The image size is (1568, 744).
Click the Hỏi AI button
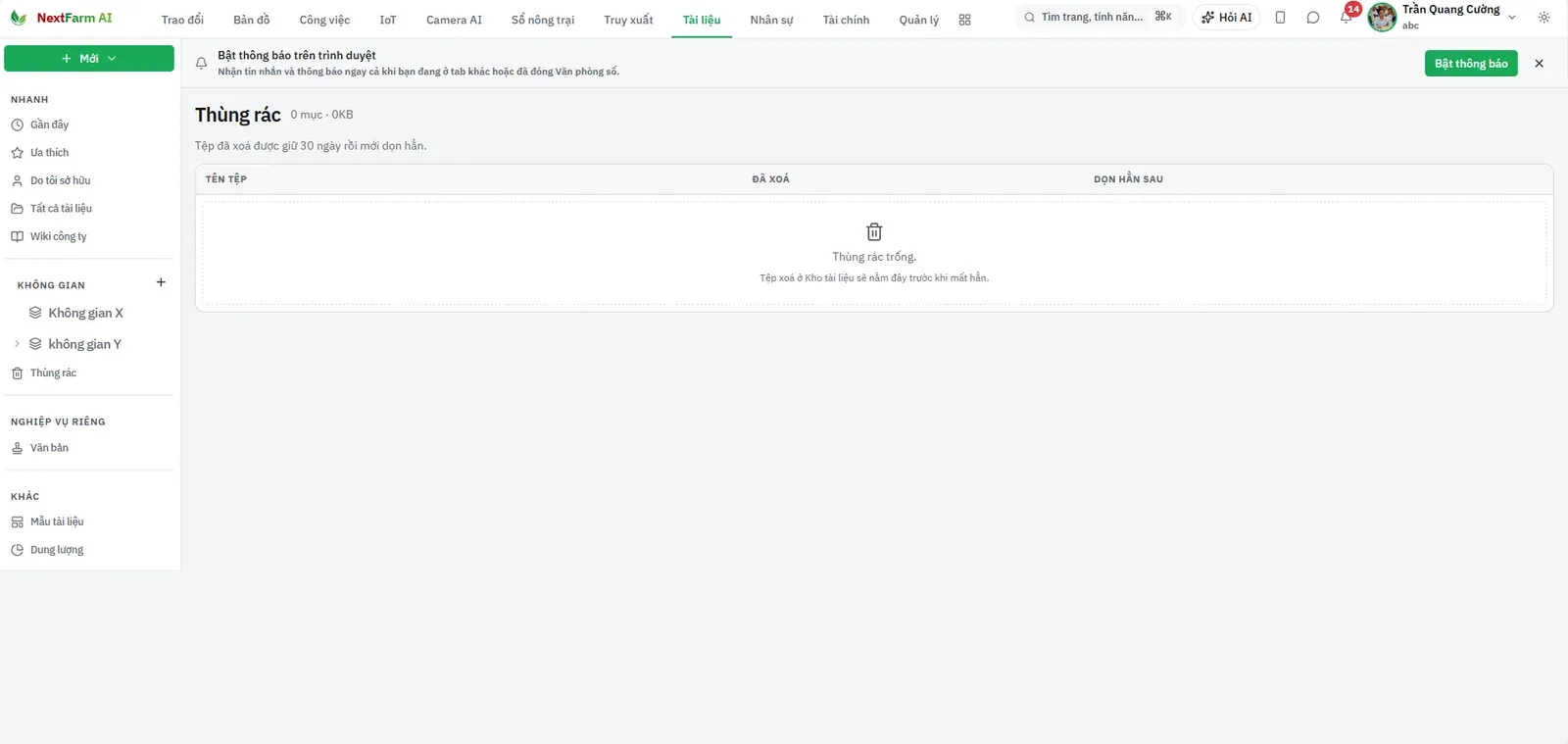click(1227, 18)
